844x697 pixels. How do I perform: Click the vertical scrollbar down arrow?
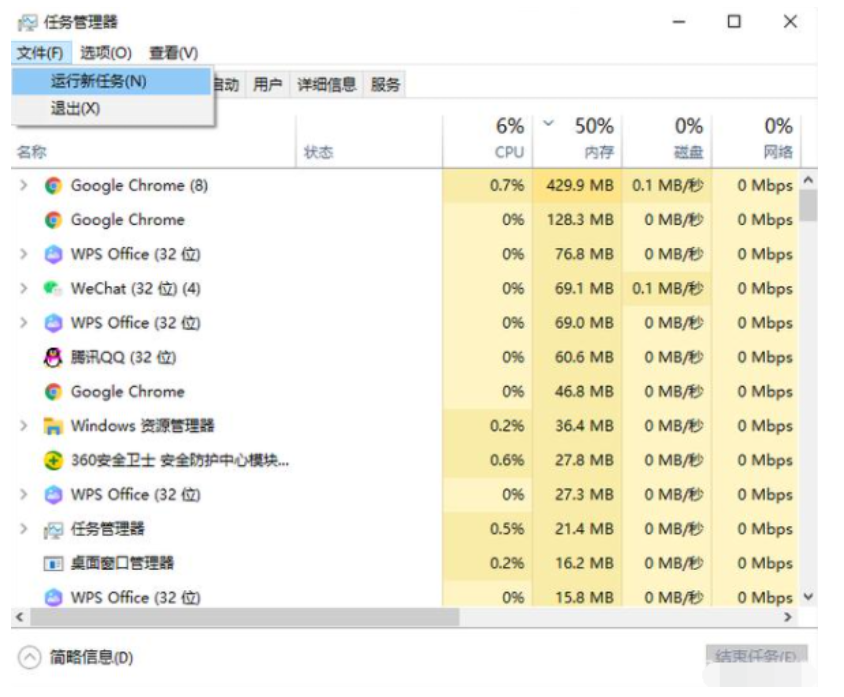(x=808, y=597)
